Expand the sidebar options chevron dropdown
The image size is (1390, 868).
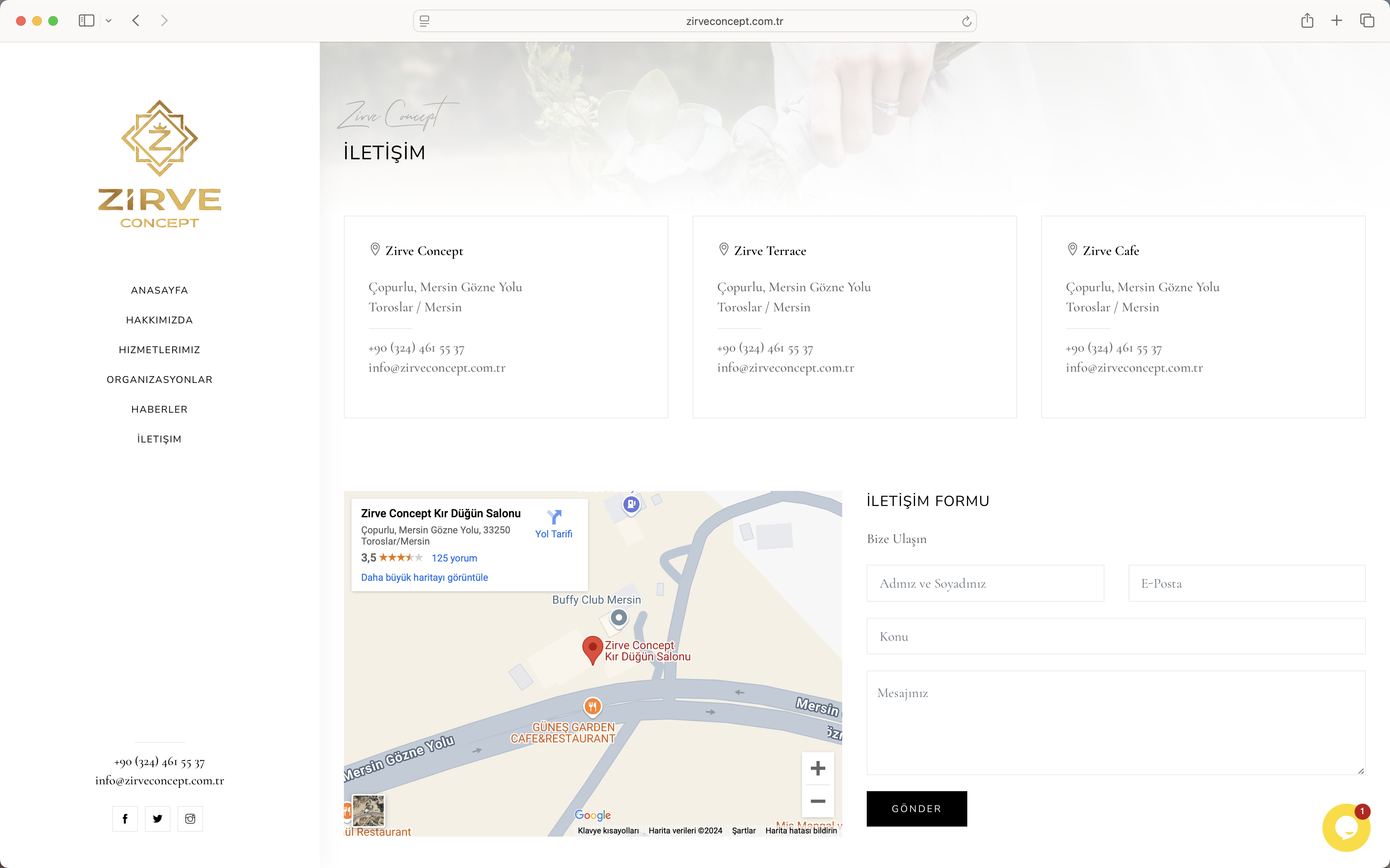coord(109,21)
